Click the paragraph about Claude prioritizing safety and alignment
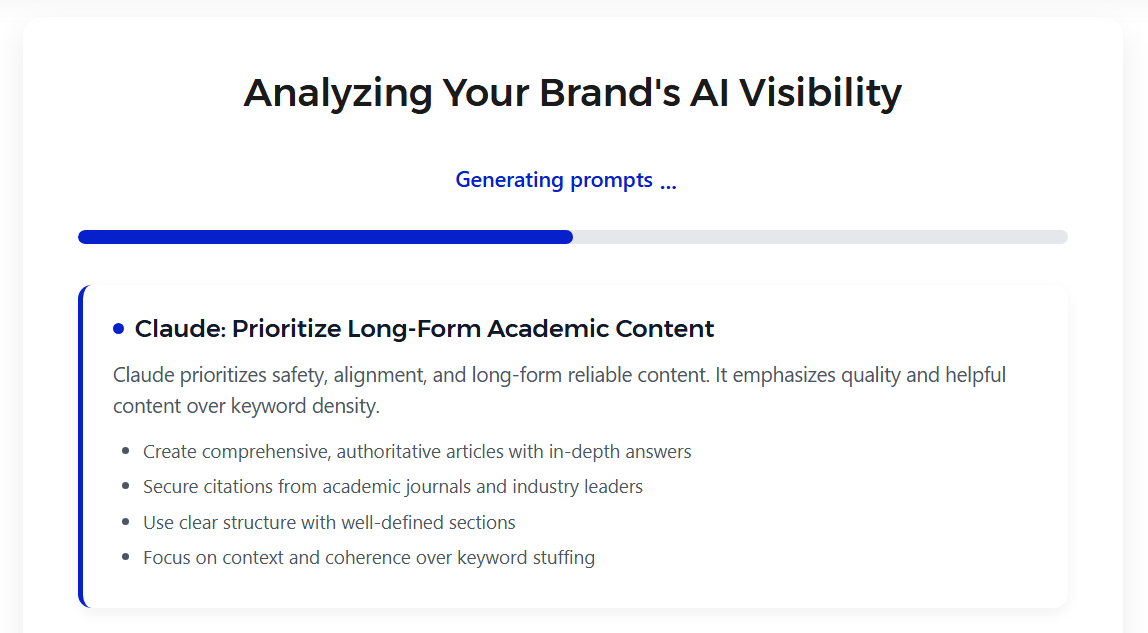Screen dimensions: 1148x633 (559, 375)
